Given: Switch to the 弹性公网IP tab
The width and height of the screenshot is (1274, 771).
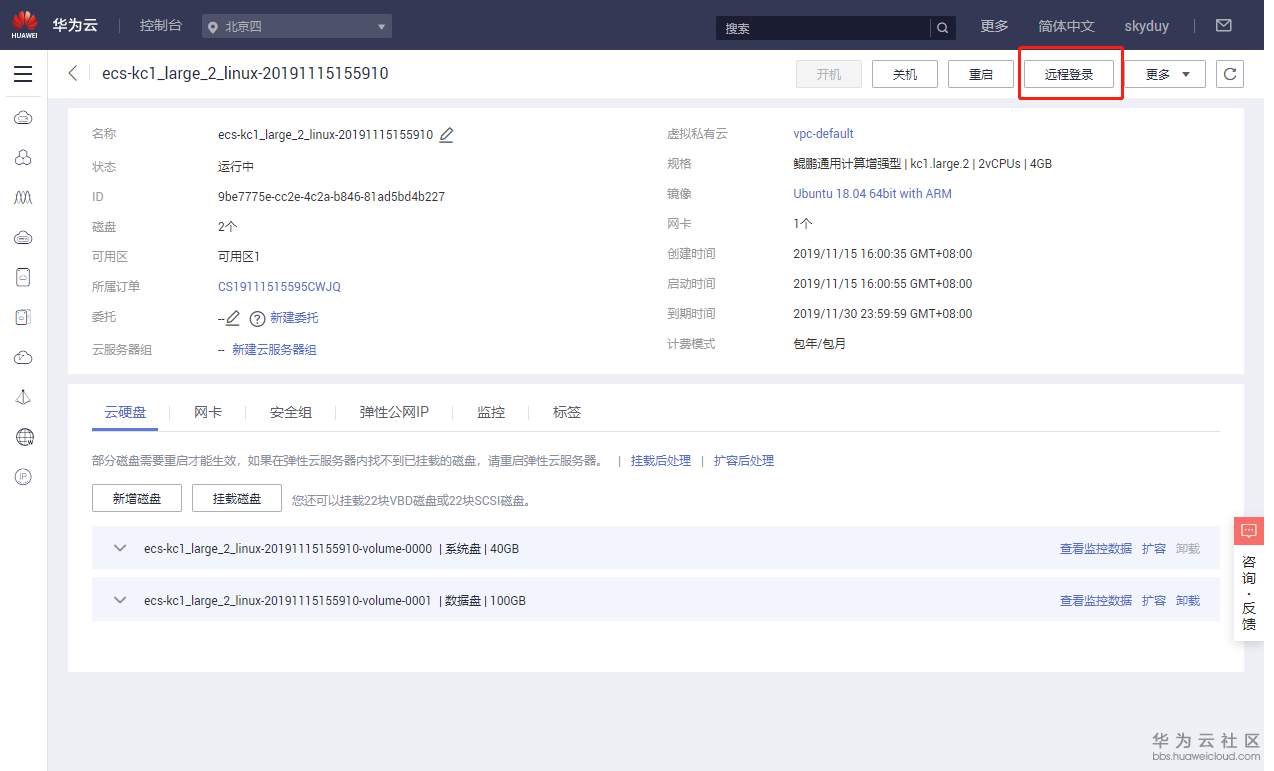Looking at the screenshot, I should [394, 412].
